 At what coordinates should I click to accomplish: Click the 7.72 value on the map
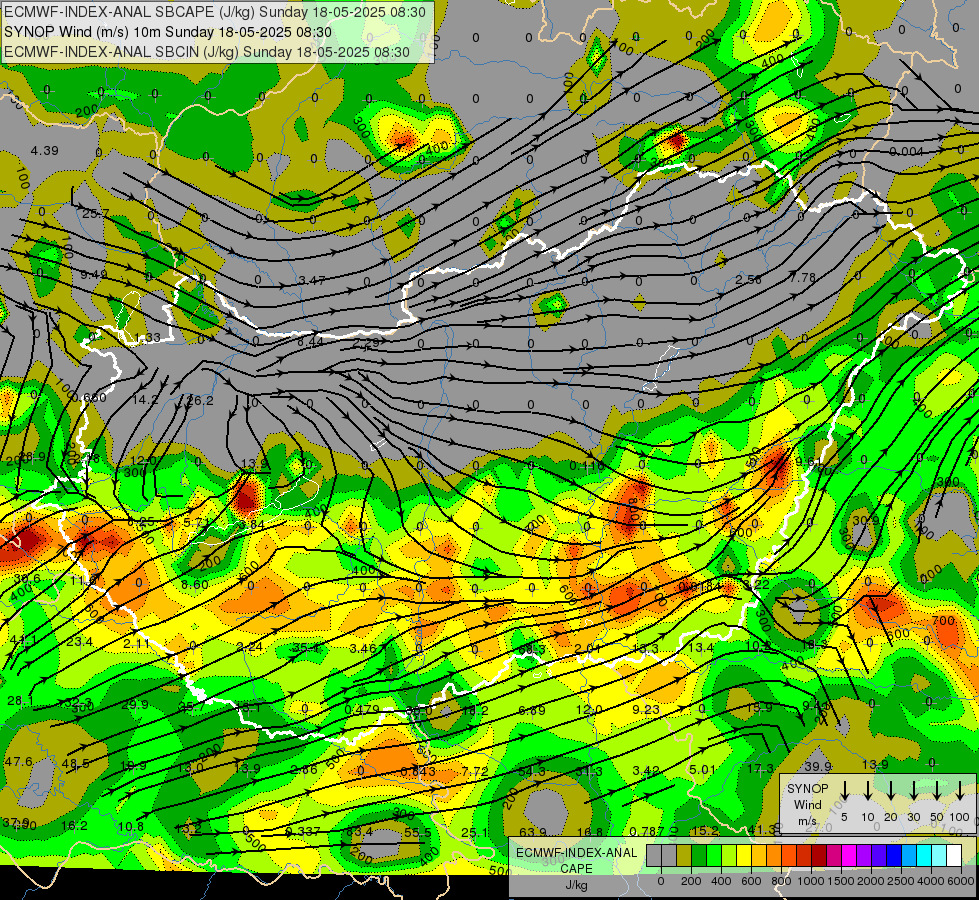tap(475, 771)
